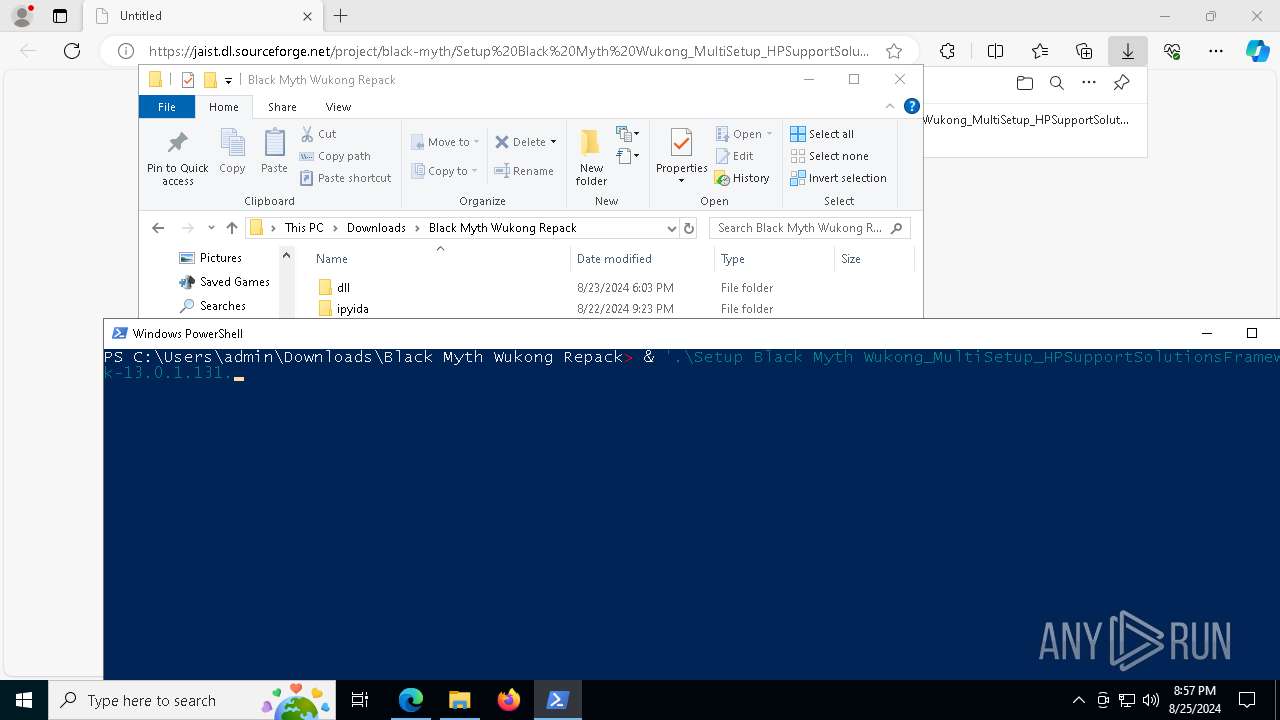Screen dimensions: 1280x720
Task: Create a New folder from the ribbon
Action: 591,157
